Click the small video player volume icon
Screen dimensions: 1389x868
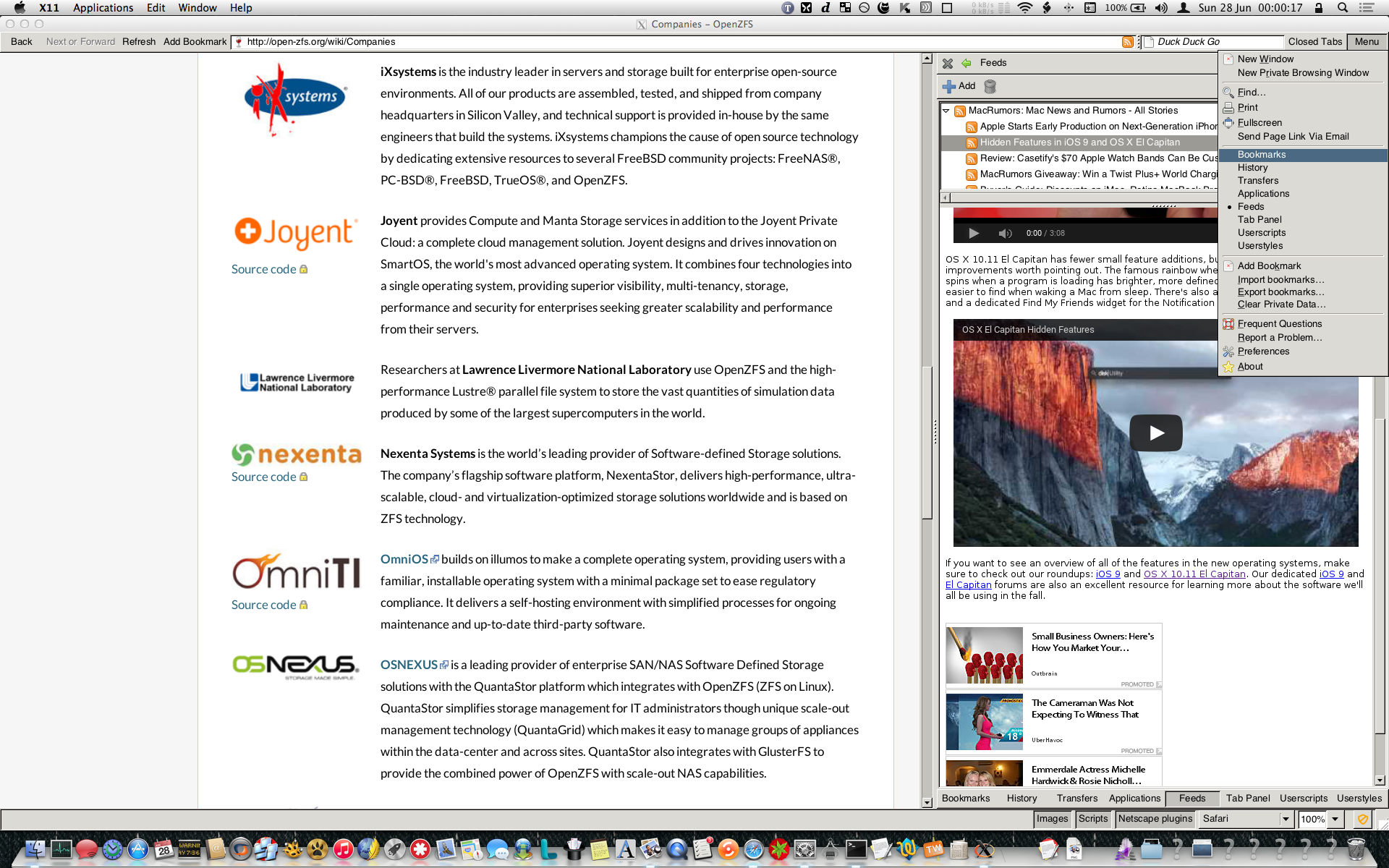pos(1005,233)
